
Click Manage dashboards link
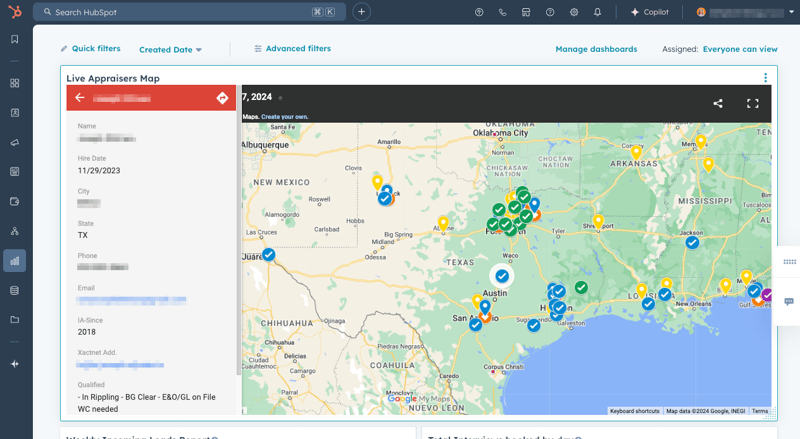[x=596, y=49]
